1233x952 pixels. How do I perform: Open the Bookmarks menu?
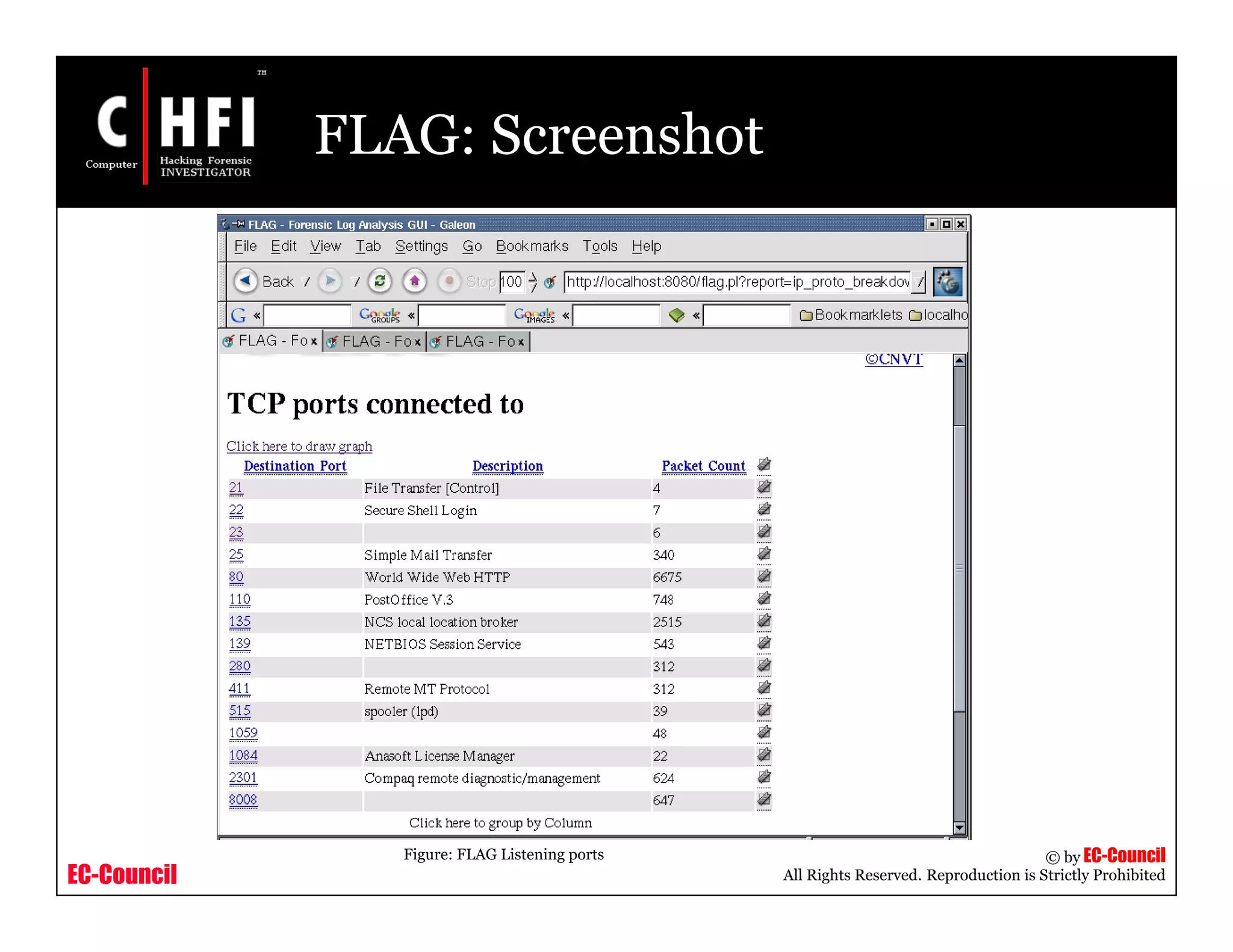(532, 246)
